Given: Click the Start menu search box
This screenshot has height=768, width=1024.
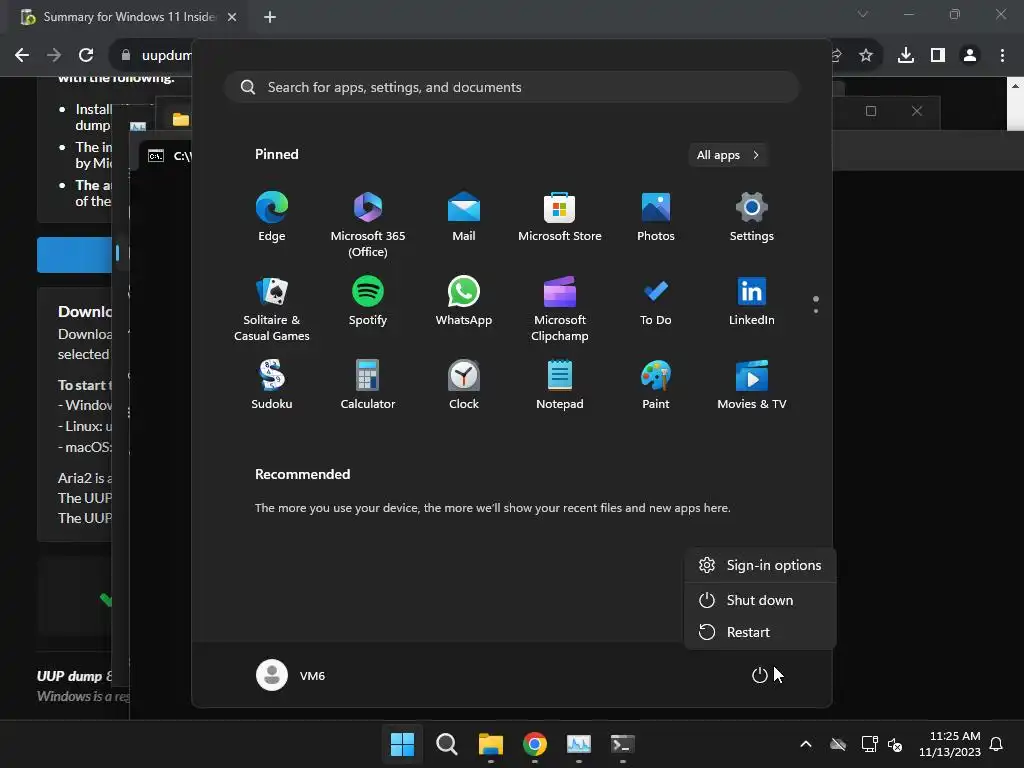Looking at the screenshot, I should tap(512, 88).
